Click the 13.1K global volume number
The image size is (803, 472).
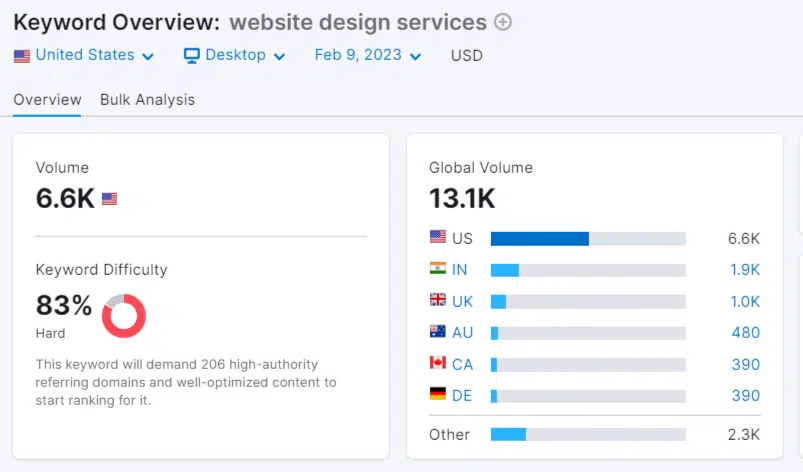pyautogui.click(x=462, y=198)
